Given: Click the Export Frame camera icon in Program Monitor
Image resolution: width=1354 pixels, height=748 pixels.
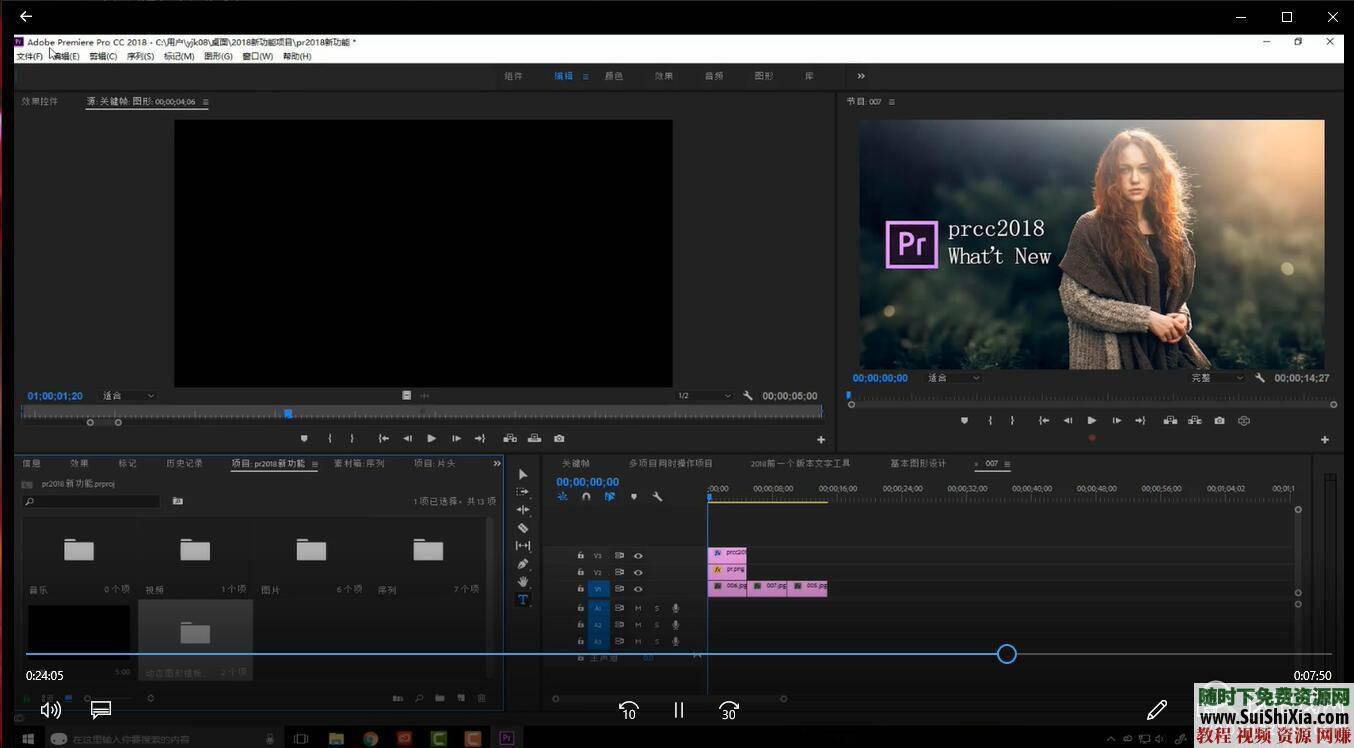Looking at the screenshot, I should click(x=1219, y=420).
